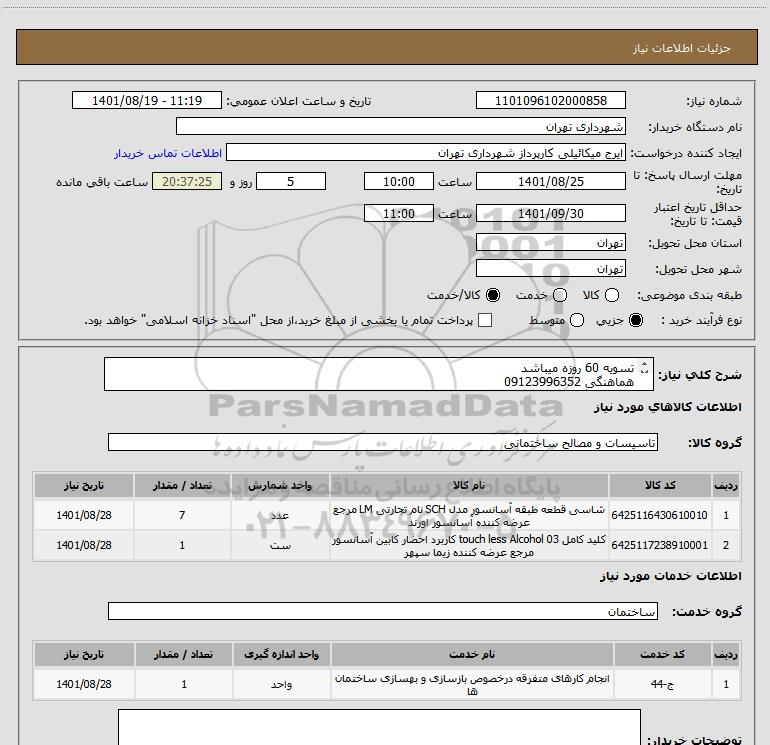The height and width of the screenshot is (745, 770).
Task: Click the unit cell ست
Action: (x=280, y=545)
